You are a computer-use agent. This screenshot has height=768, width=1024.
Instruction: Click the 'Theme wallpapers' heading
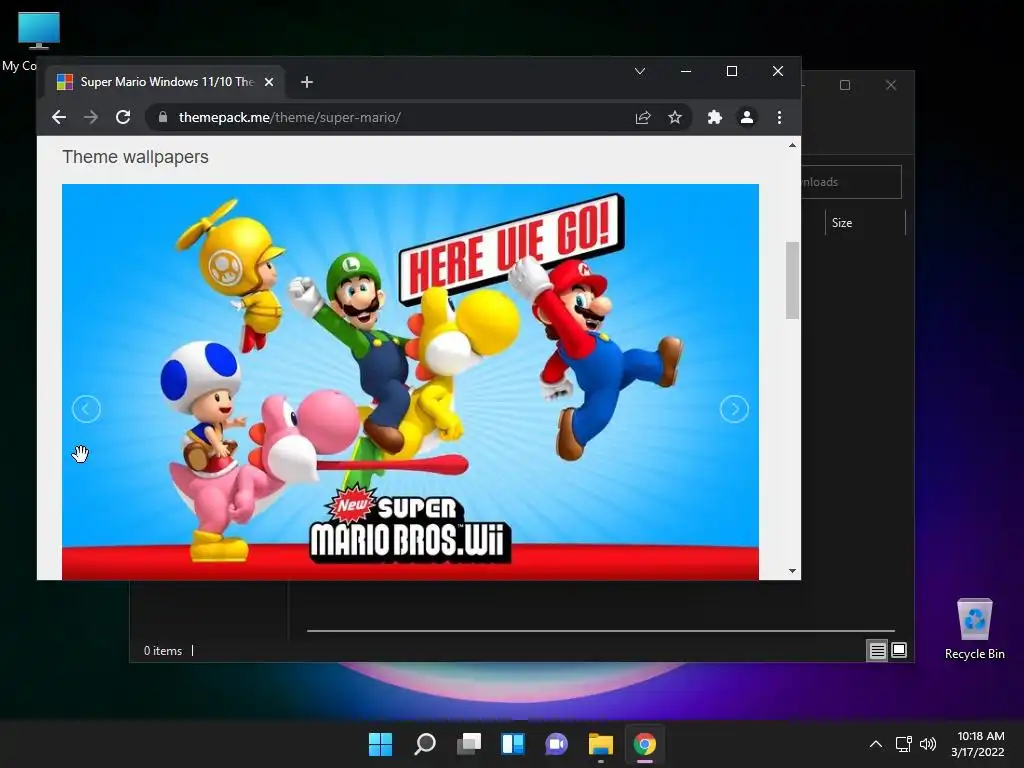[x=135, y=157]
